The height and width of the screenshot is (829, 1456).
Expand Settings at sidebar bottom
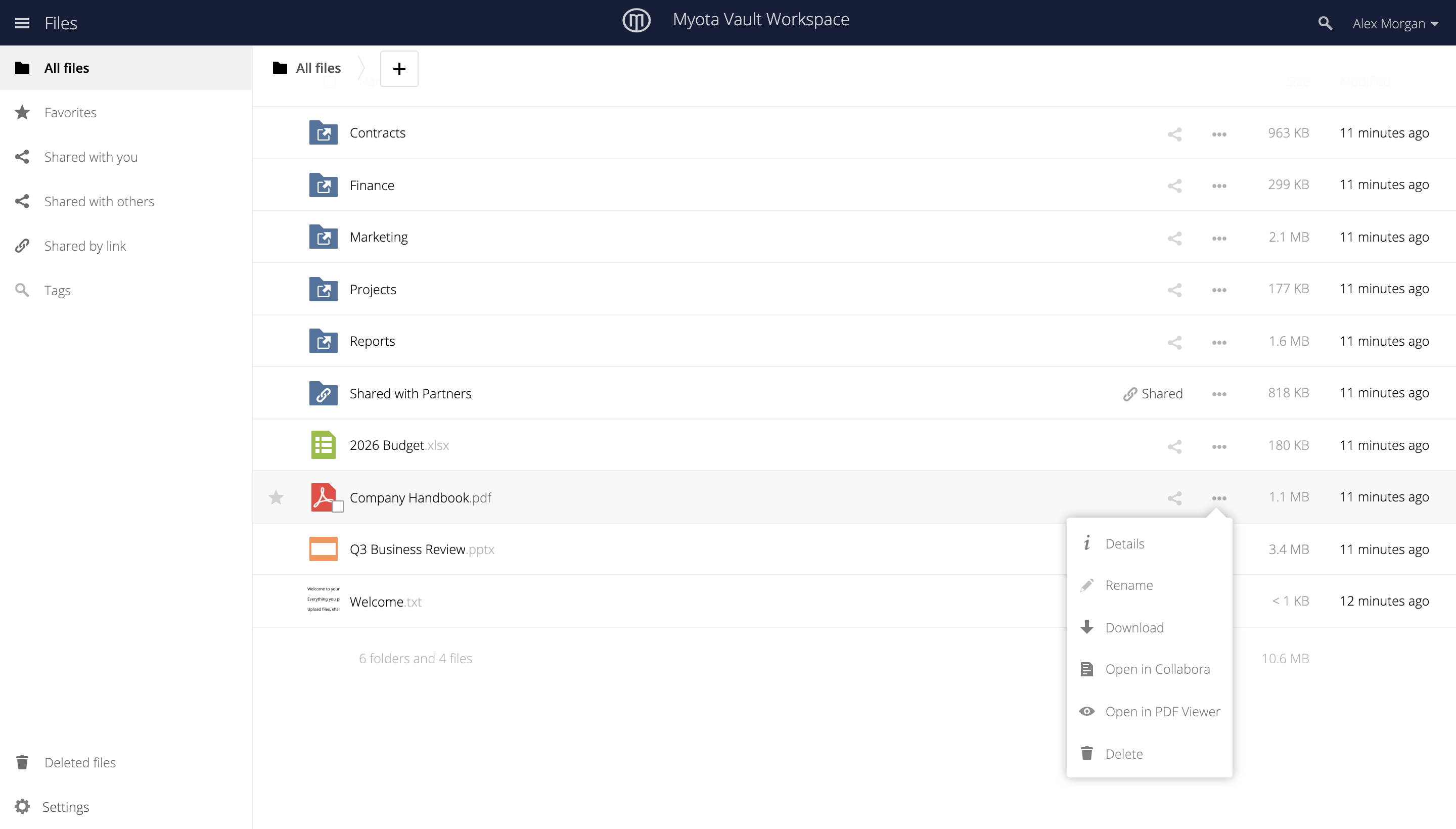click(126, 806)
